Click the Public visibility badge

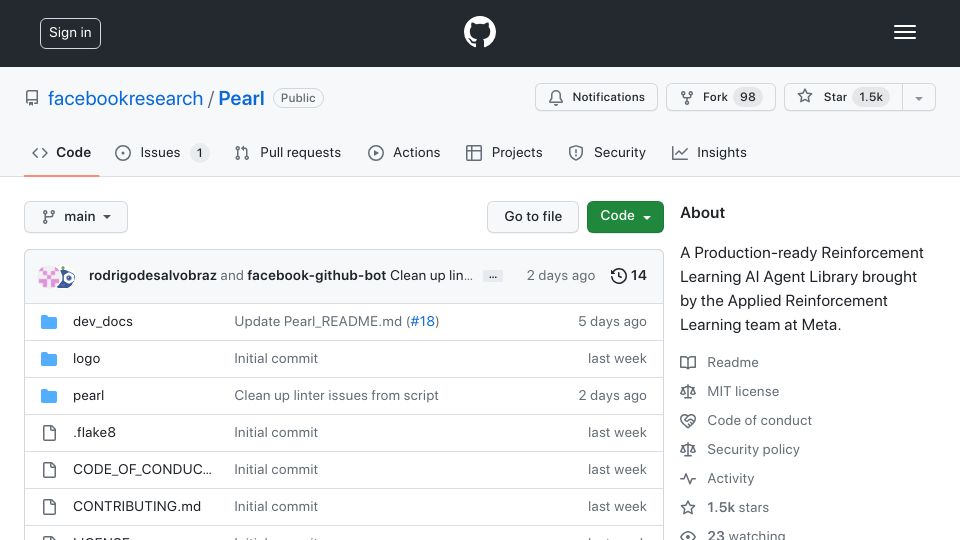point(298,98)
